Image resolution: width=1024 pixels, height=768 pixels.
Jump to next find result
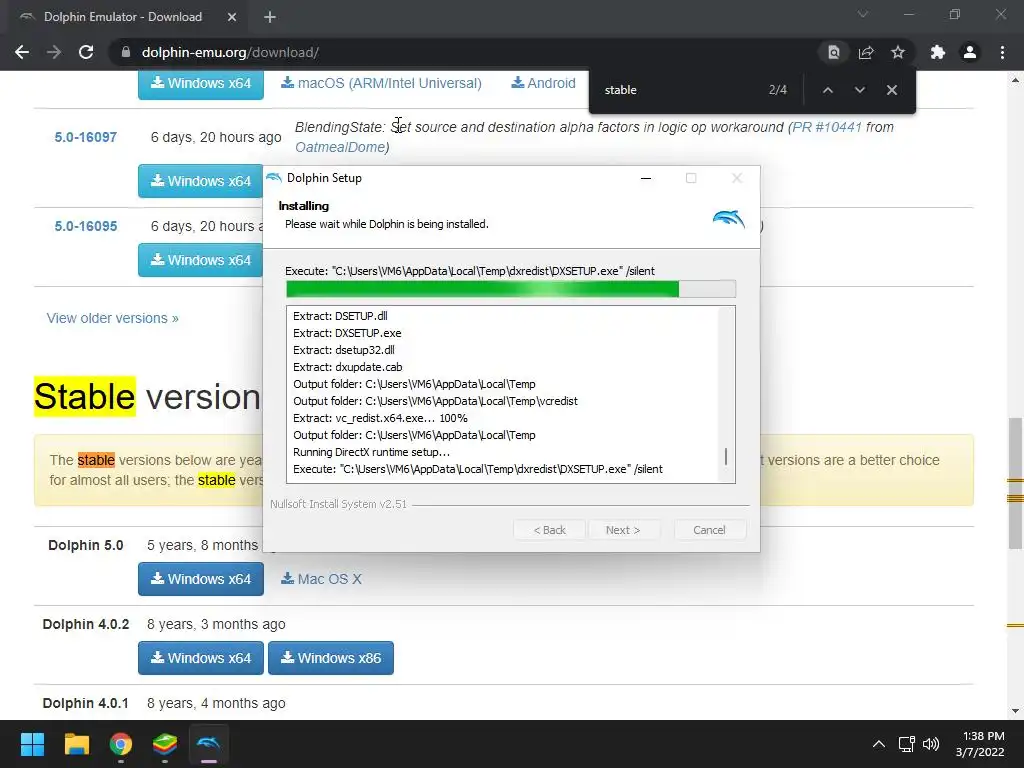pyautogui.click(x=859, y=90)
